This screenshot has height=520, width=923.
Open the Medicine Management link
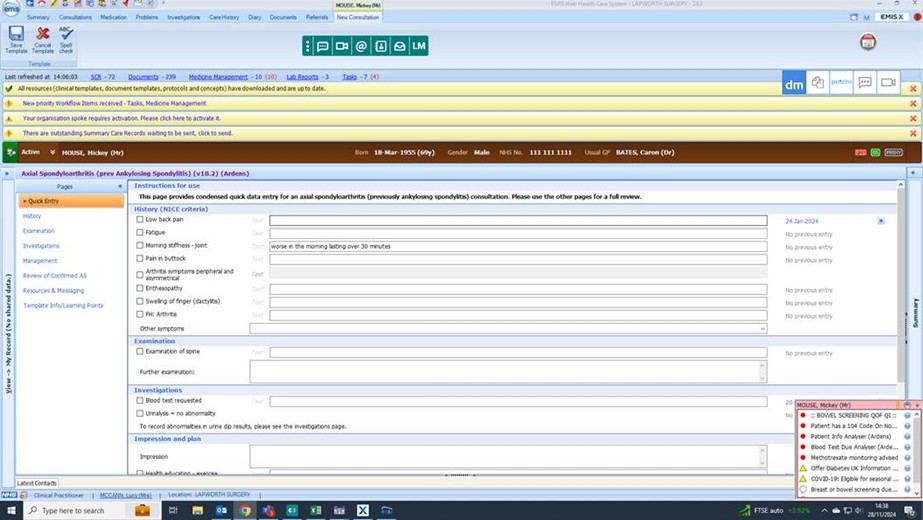coord(218,77)
